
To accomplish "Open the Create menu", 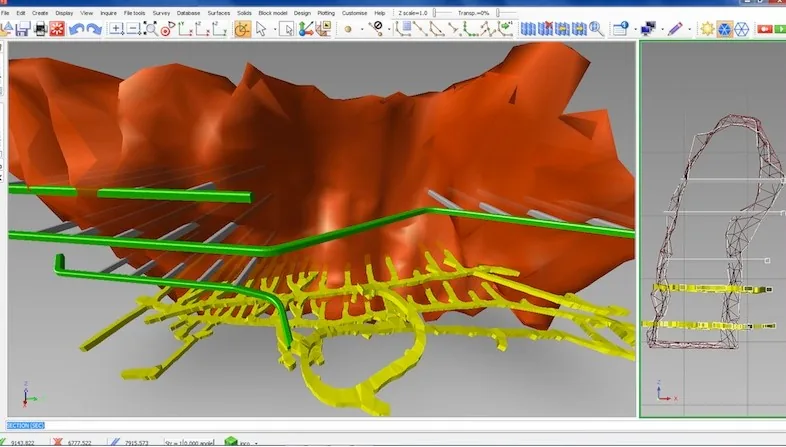I will [40, 13].
